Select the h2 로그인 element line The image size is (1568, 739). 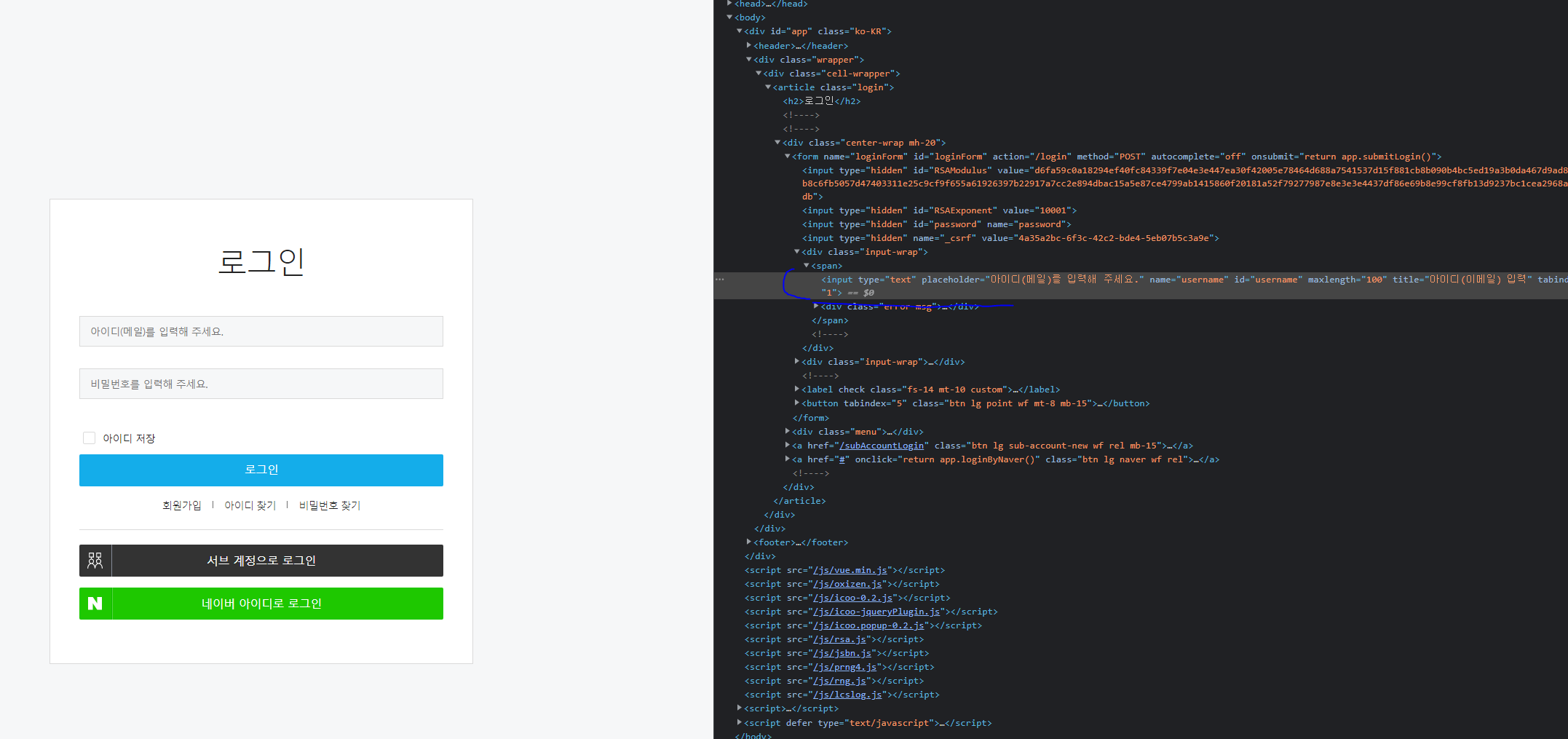click(822, 100)
